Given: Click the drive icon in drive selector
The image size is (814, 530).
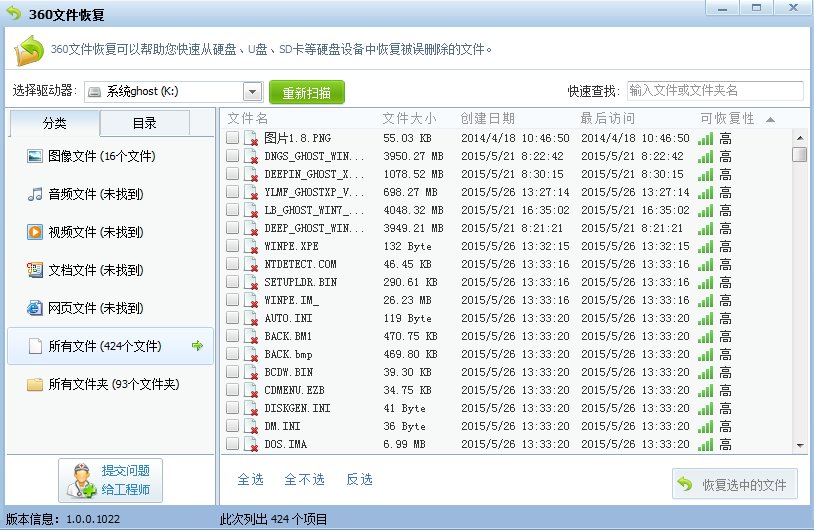Looking at the screenshot, I should click(x=94, y=92).
